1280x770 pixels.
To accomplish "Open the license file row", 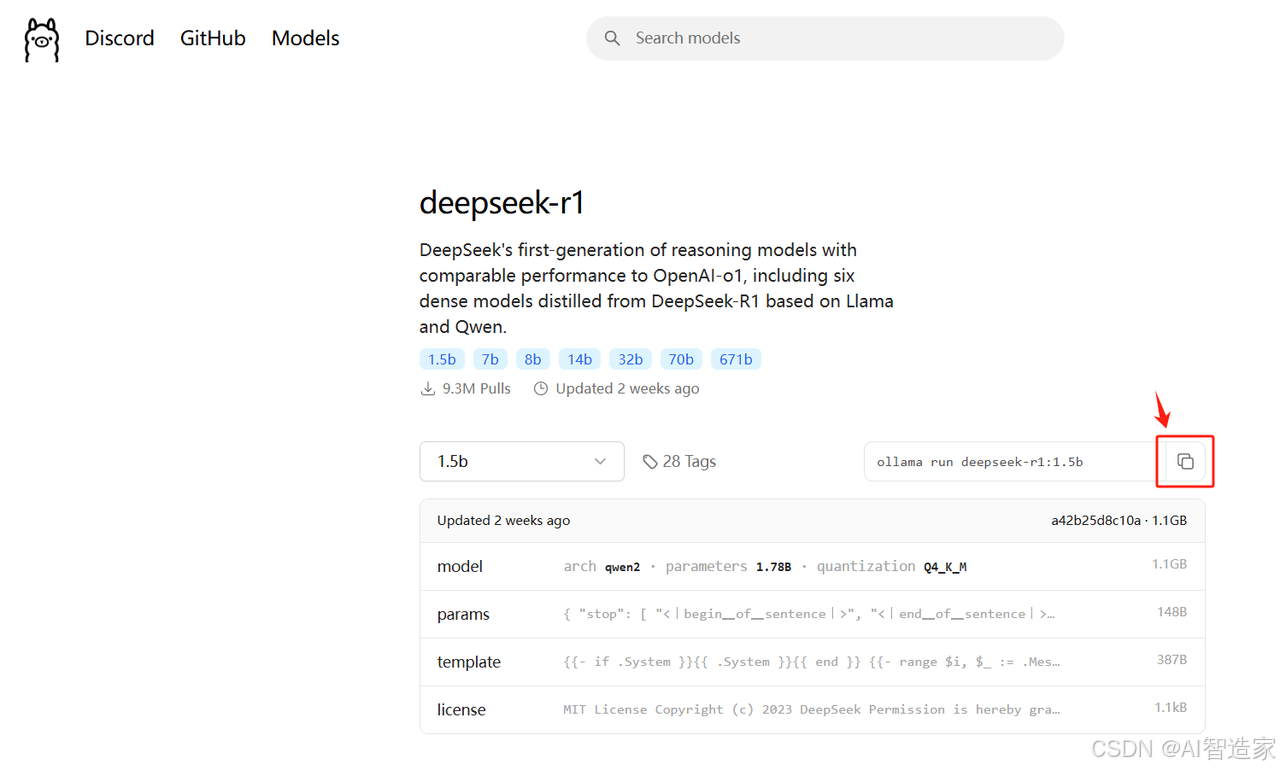I will 812,709.
